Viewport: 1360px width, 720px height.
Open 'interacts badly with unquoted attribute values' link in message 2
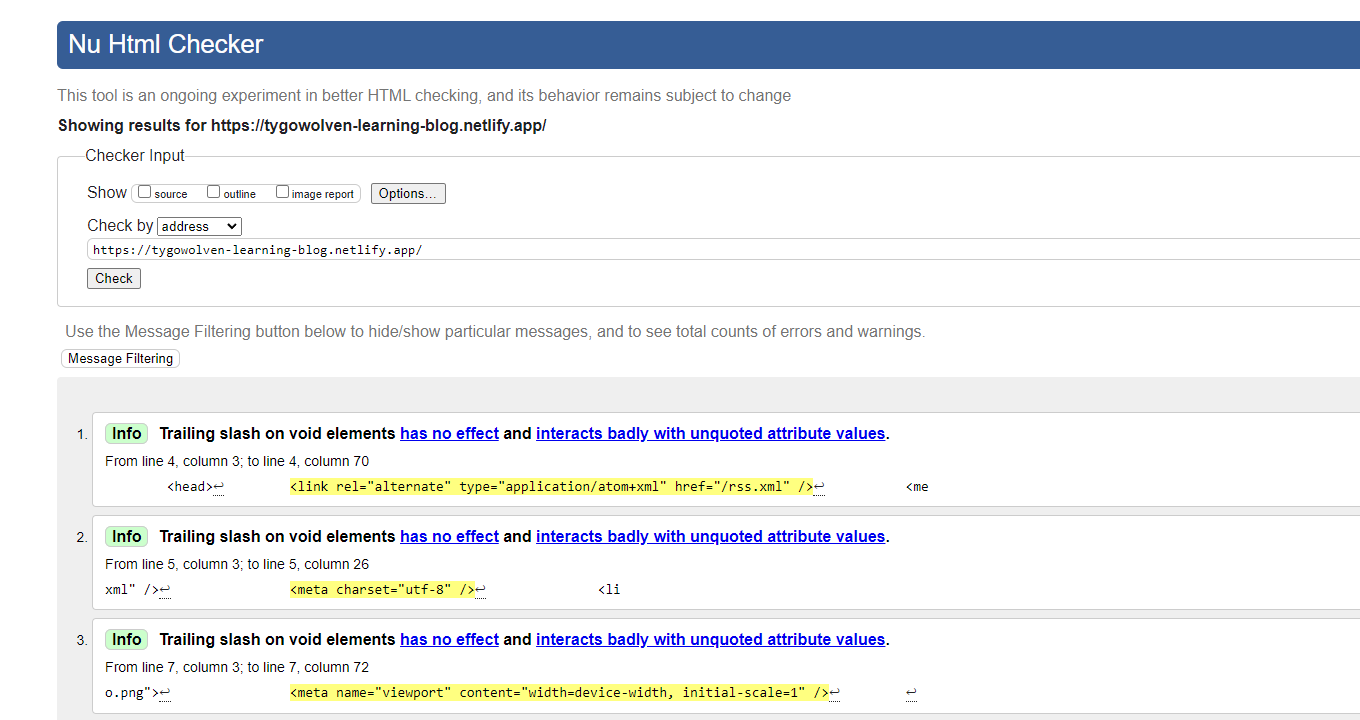tap(710, 536)
